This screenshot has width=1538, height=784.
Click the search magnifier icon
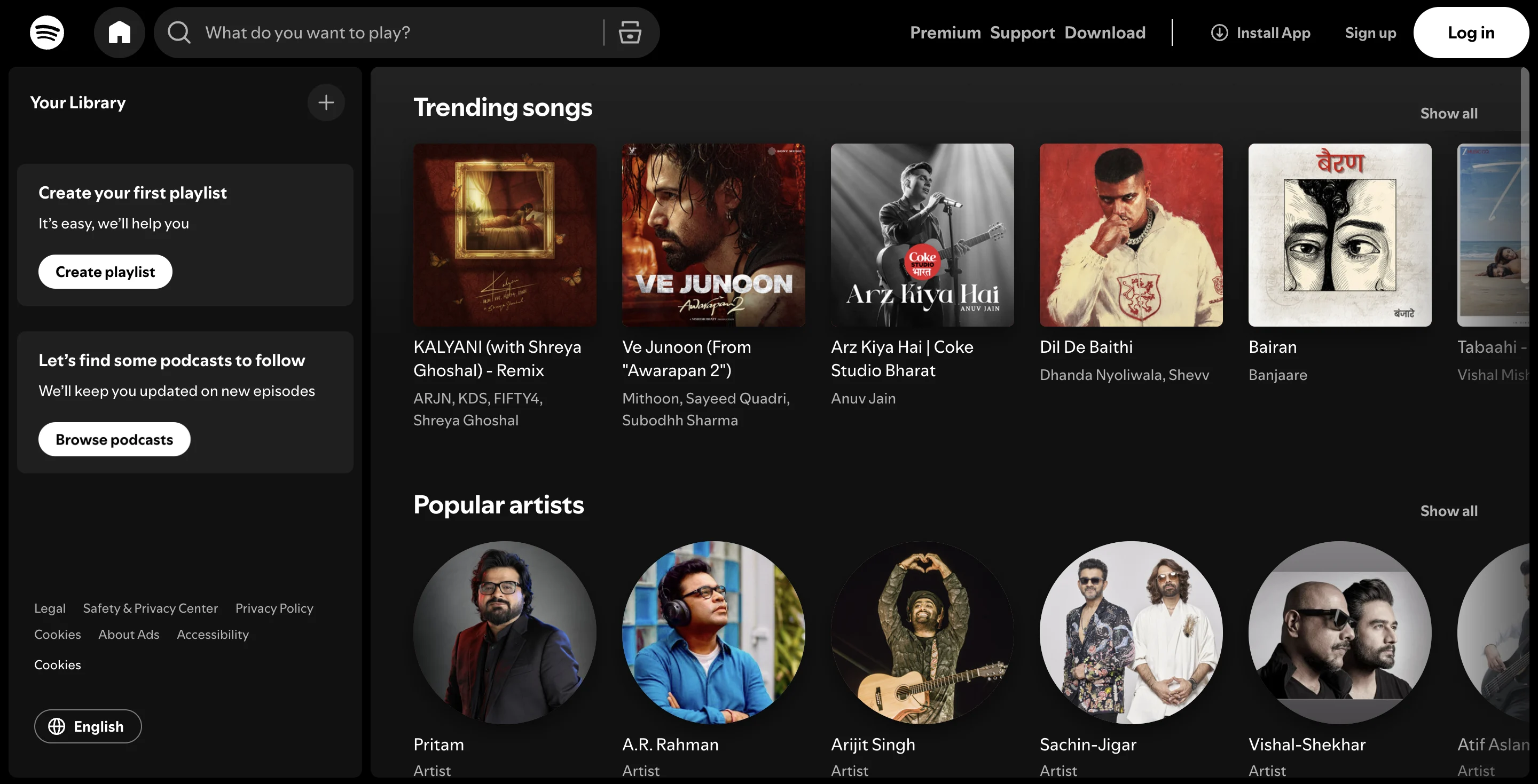click(x=178, y=32)
